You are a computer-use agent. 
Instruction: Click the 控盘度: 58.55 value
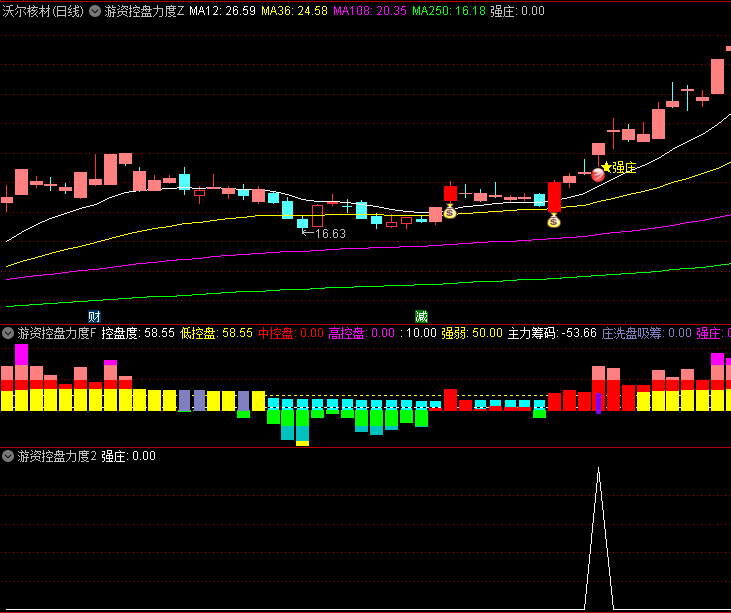pos(138,333)
